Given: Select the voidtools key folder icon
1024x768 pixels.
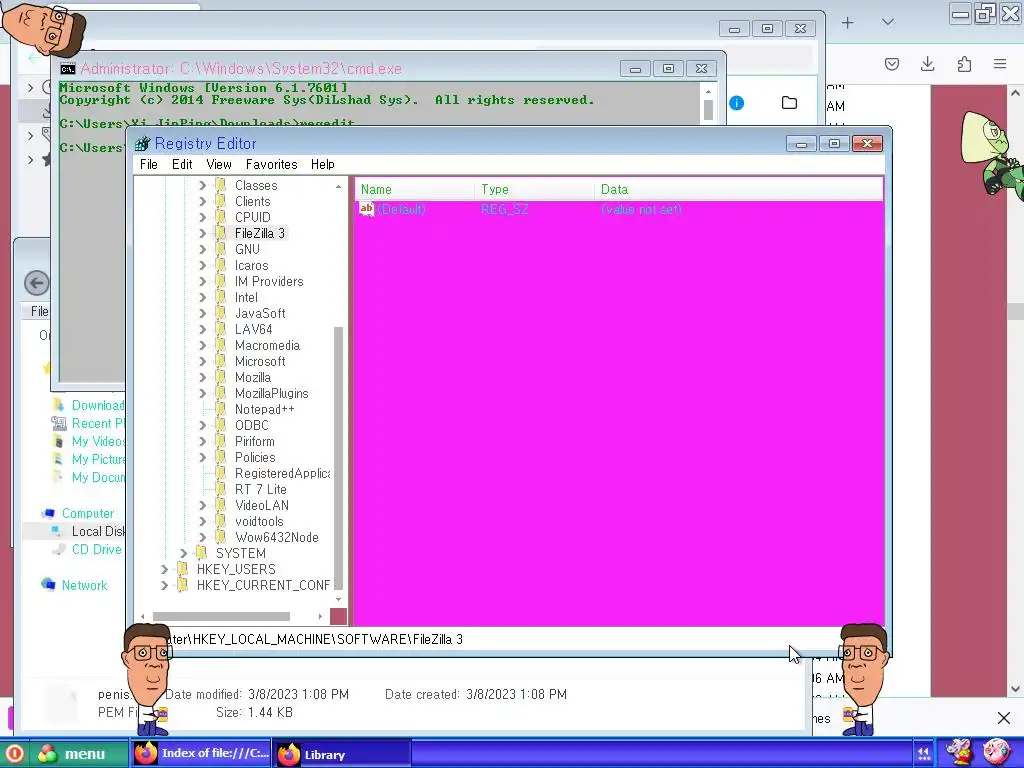Looking at the screenshot, I should tap(221, 521).
